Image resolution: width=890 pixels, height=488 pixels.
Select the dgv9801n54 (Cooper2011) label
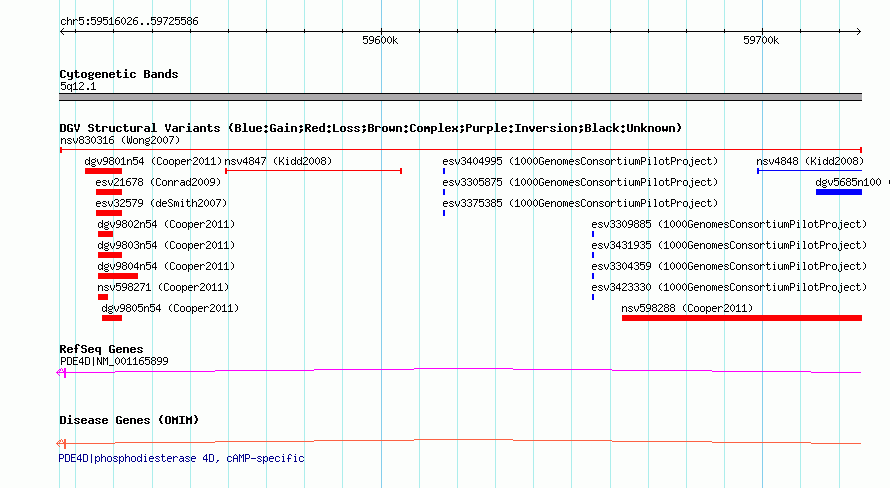153,161
